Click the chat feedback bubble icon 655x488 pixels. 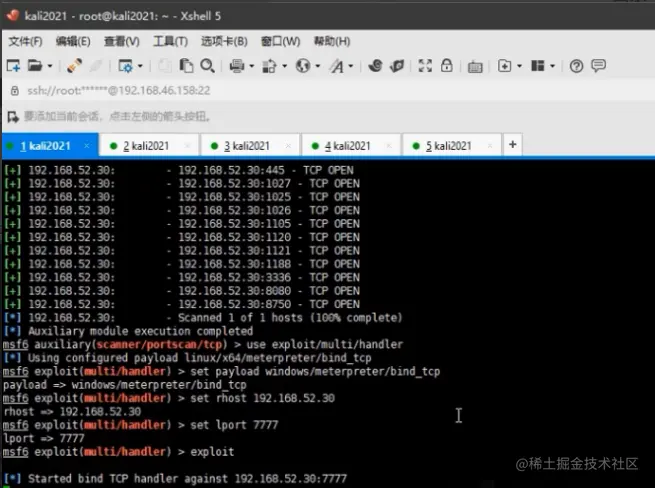click(x=598, y=66)
